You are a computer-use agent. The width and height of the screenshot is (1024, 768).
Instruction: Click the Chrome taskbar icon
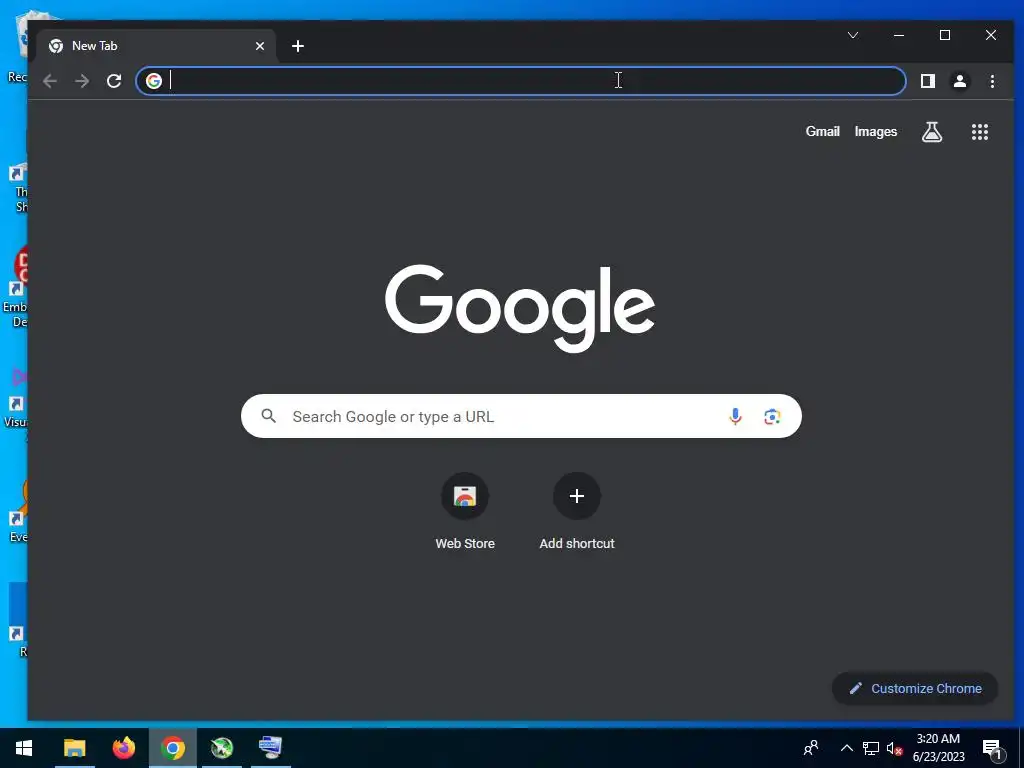coord(172,748)
